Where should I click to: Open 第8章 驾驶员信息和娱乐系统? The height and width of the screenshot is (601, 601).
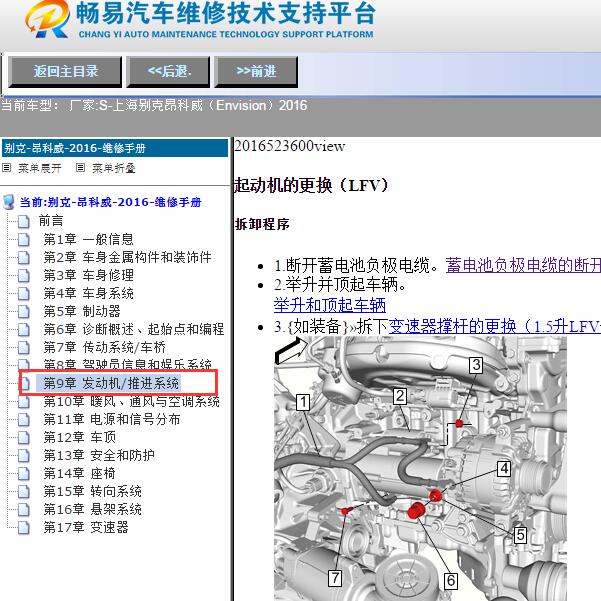pyautogui.click(x=127, y=364)
